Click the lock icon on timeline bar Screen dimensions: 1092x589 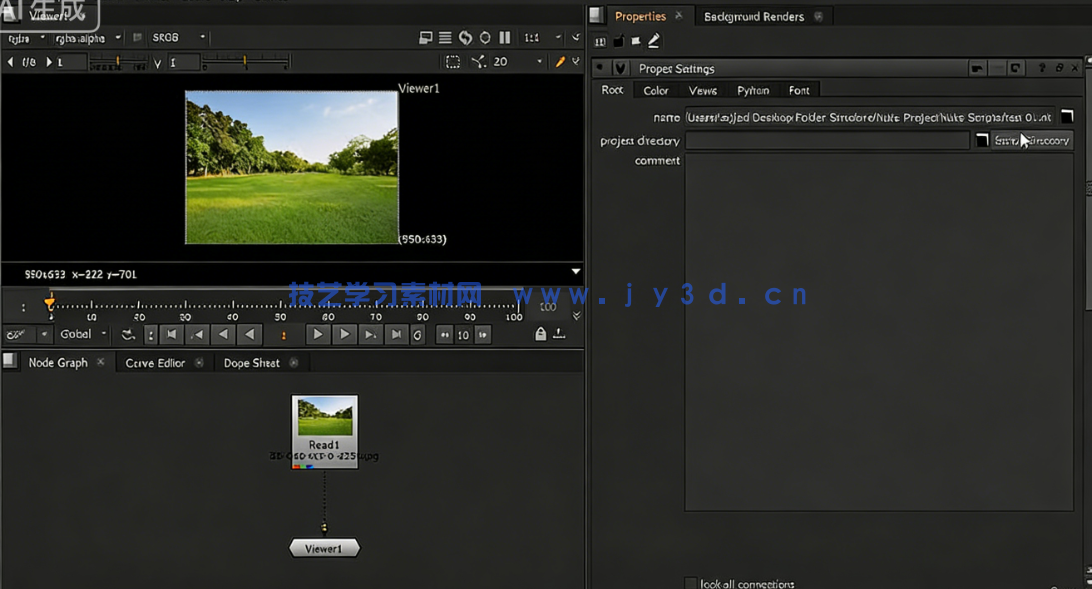541,334
